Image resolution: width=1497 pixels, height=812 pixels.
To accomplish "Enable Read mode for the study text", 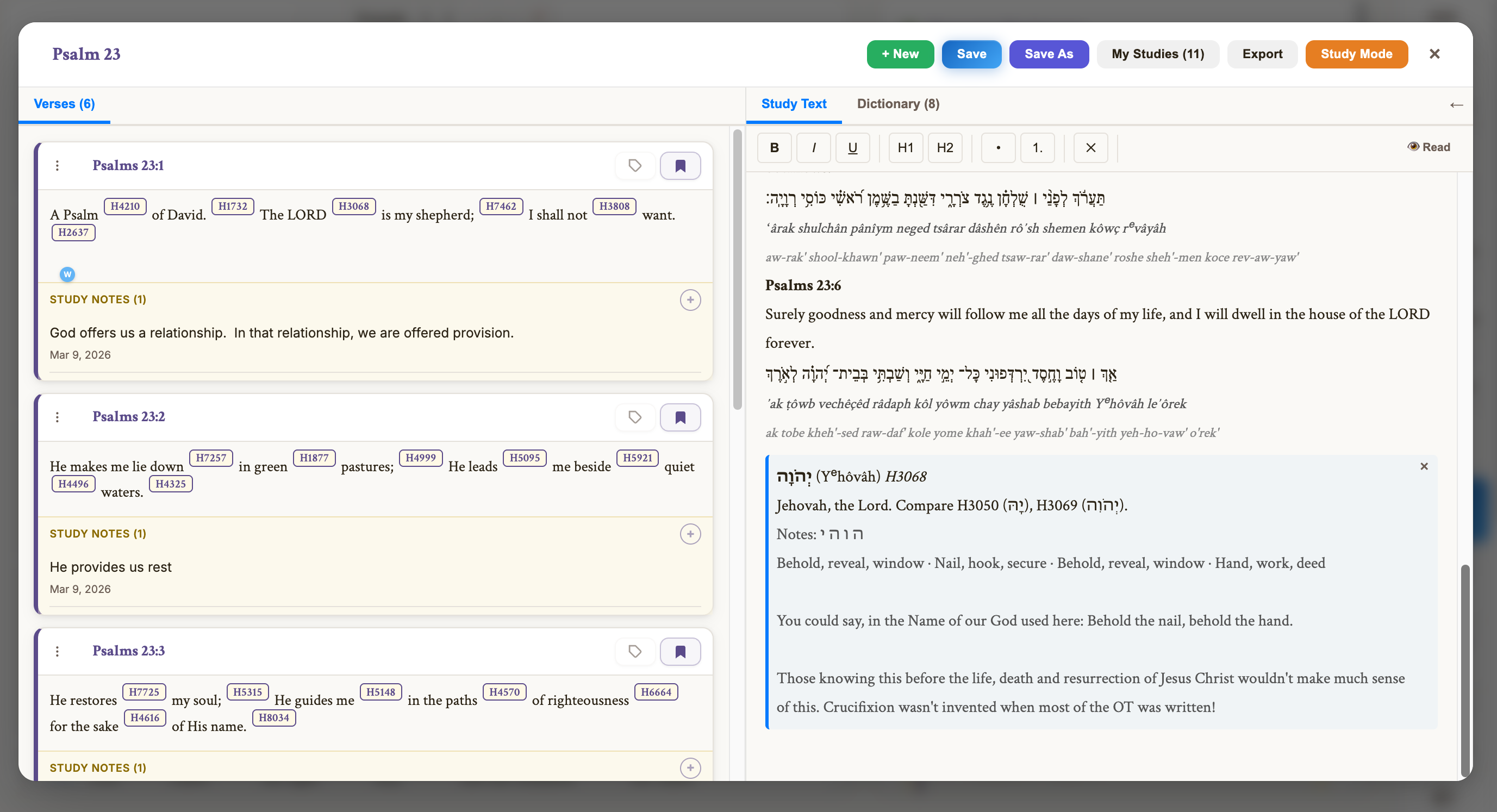I will (1429, 146).
